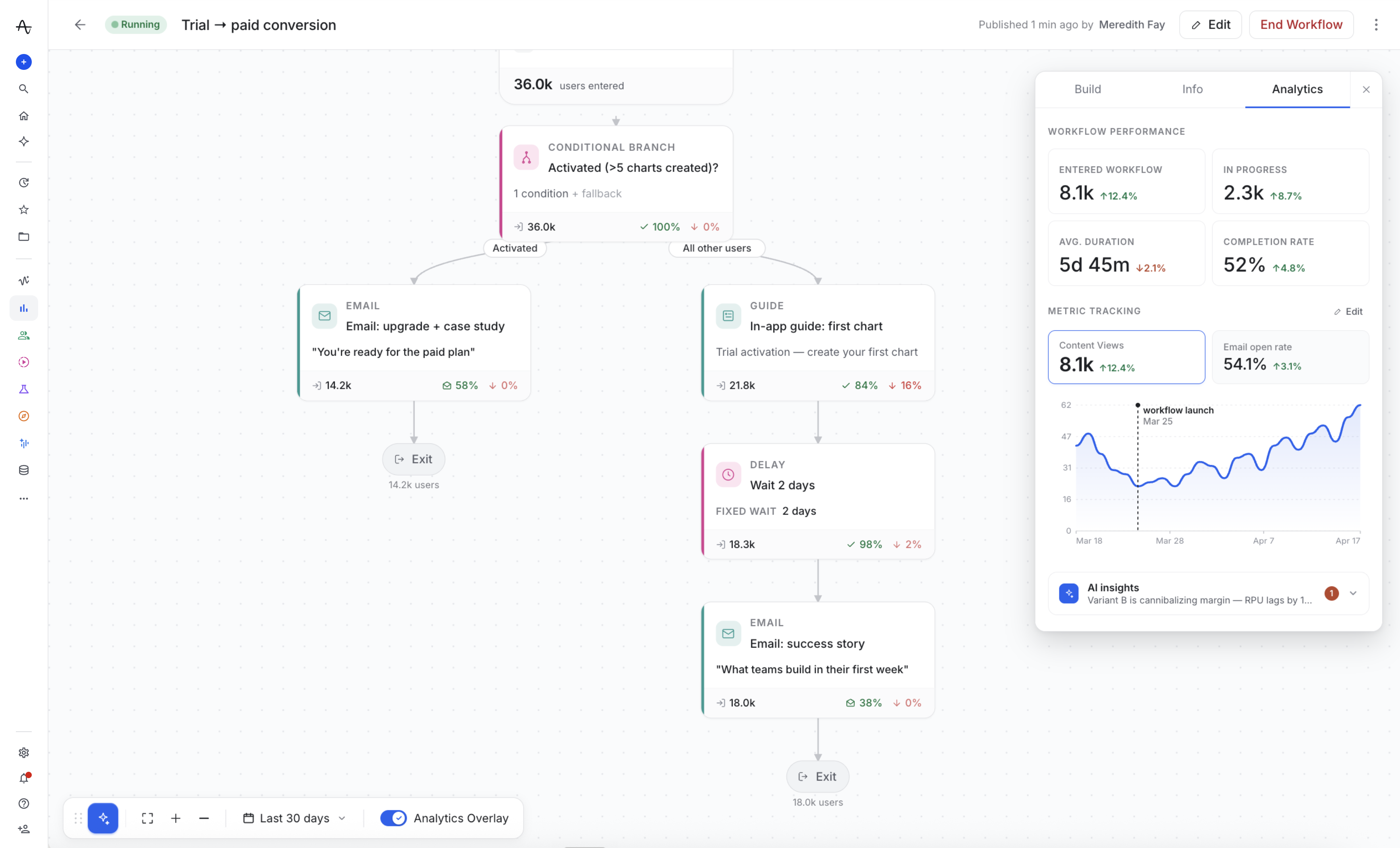Open the flask experiments icon in sidebar
The height and width of the screenshot is (848, 1400).
pos(24,389)
